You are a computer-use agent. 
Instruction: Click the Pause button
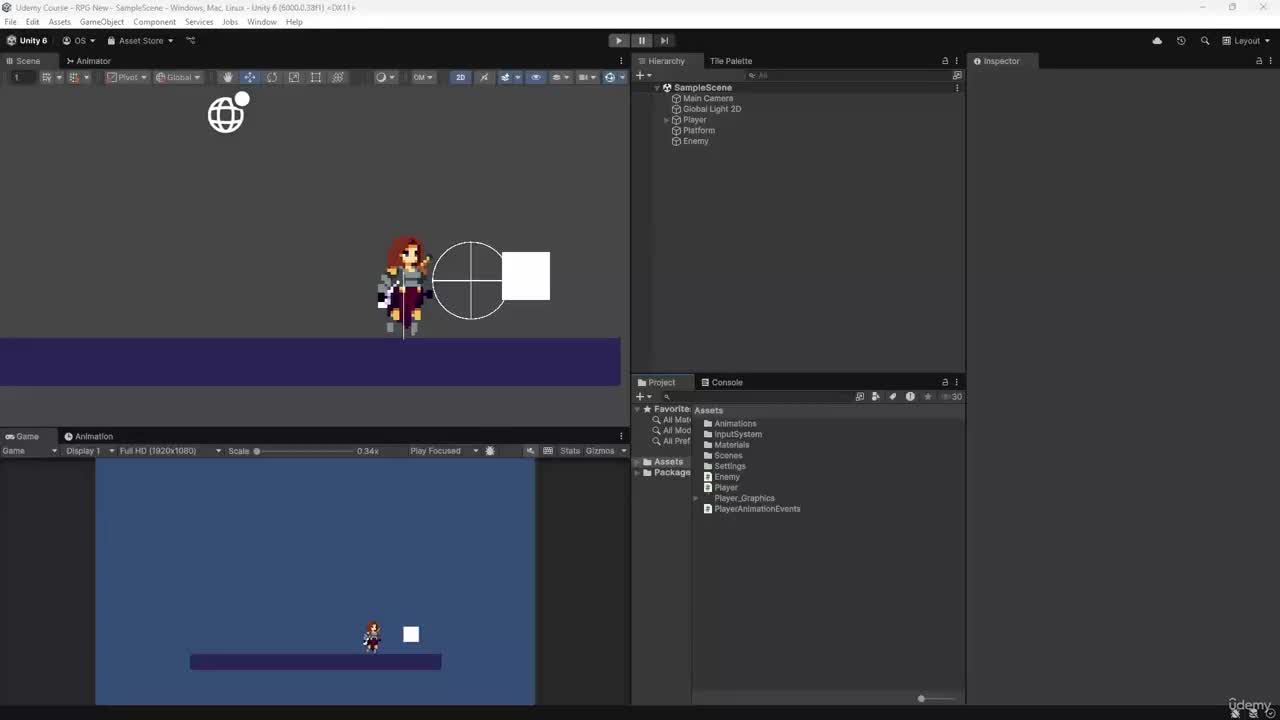coord(642,41)
